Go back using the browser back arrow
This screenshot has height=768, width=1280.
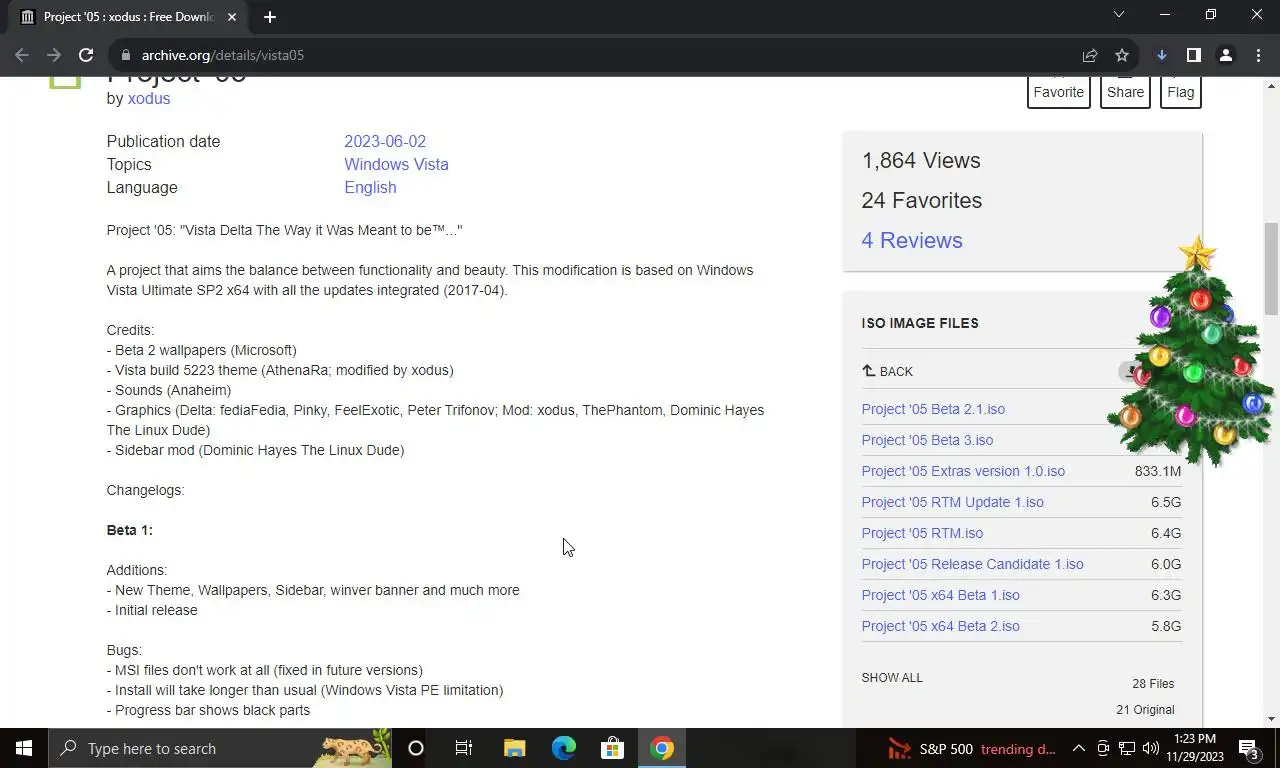coord(22,55)
